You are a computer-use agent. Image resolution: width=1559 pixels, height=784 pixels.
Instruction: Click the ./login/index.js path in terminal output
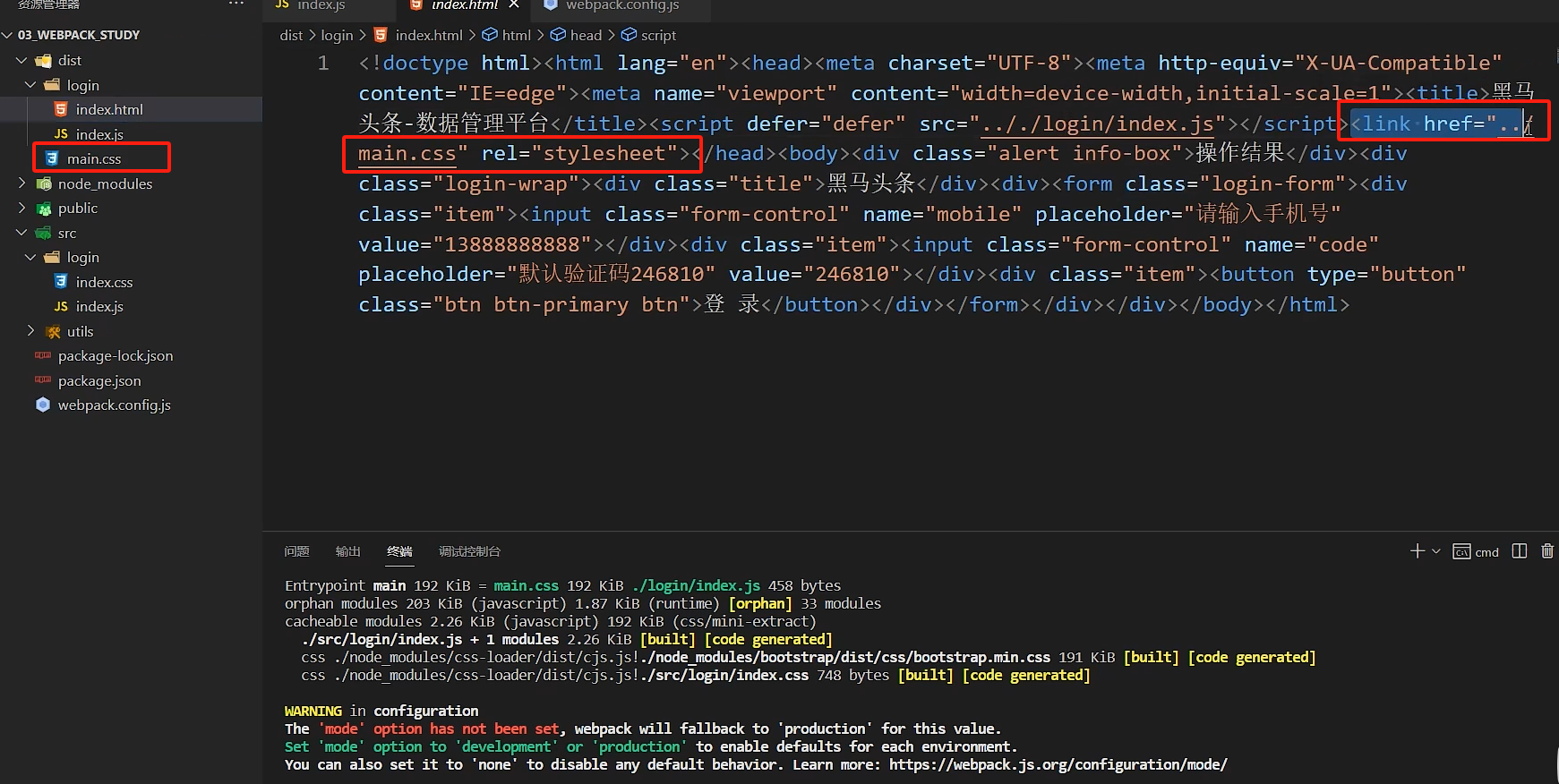[x=697, y=585]
